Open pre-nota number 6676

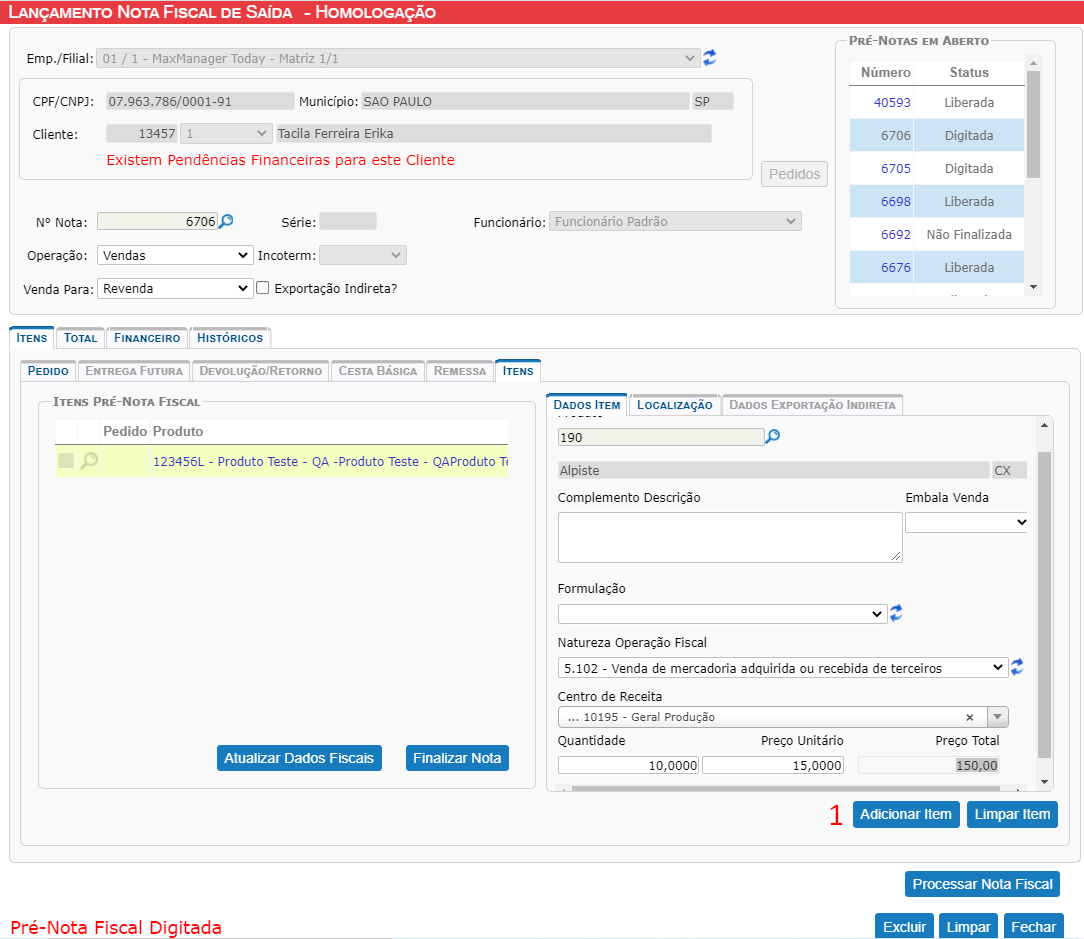click(x=896, y=268)
